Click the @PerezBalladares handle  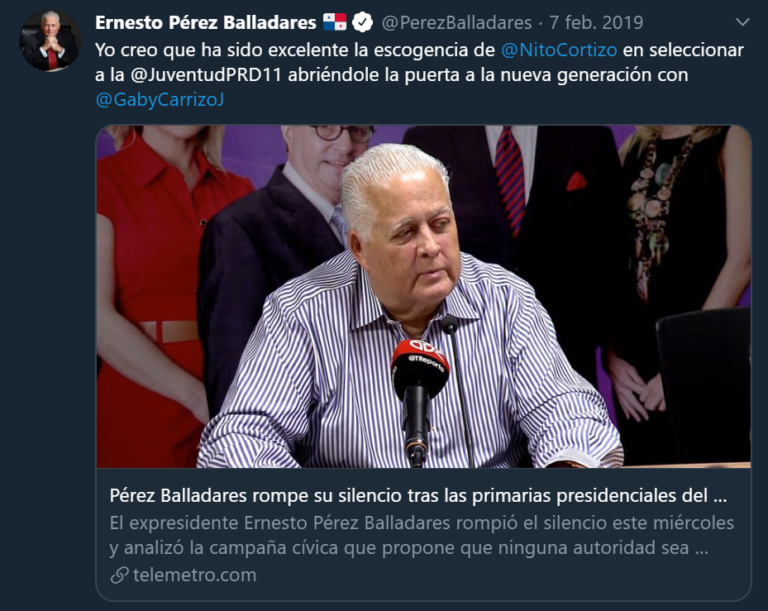[456, 23]
